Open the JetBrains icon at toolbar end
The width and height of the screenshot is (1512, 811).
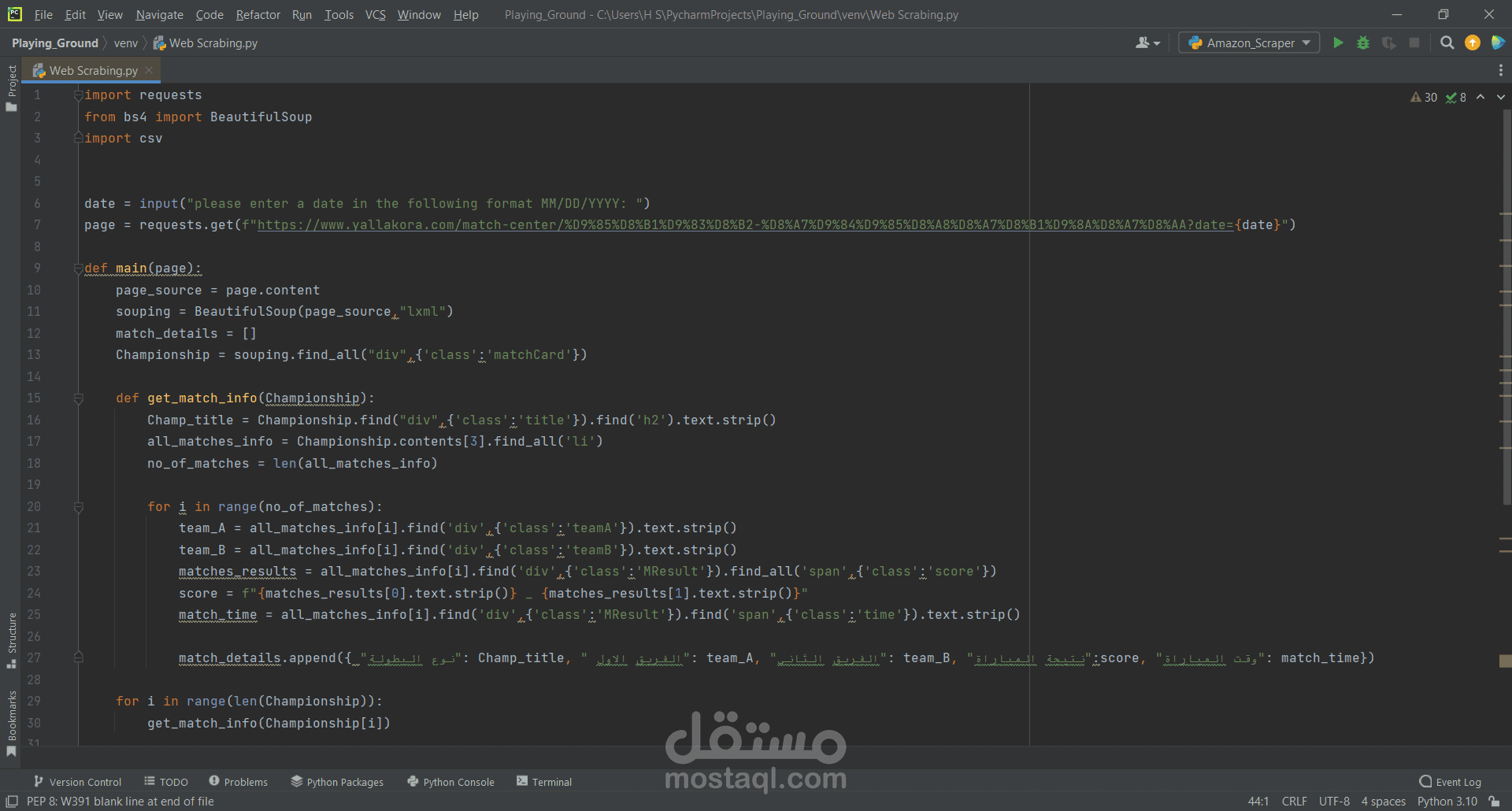(1498, 43)
